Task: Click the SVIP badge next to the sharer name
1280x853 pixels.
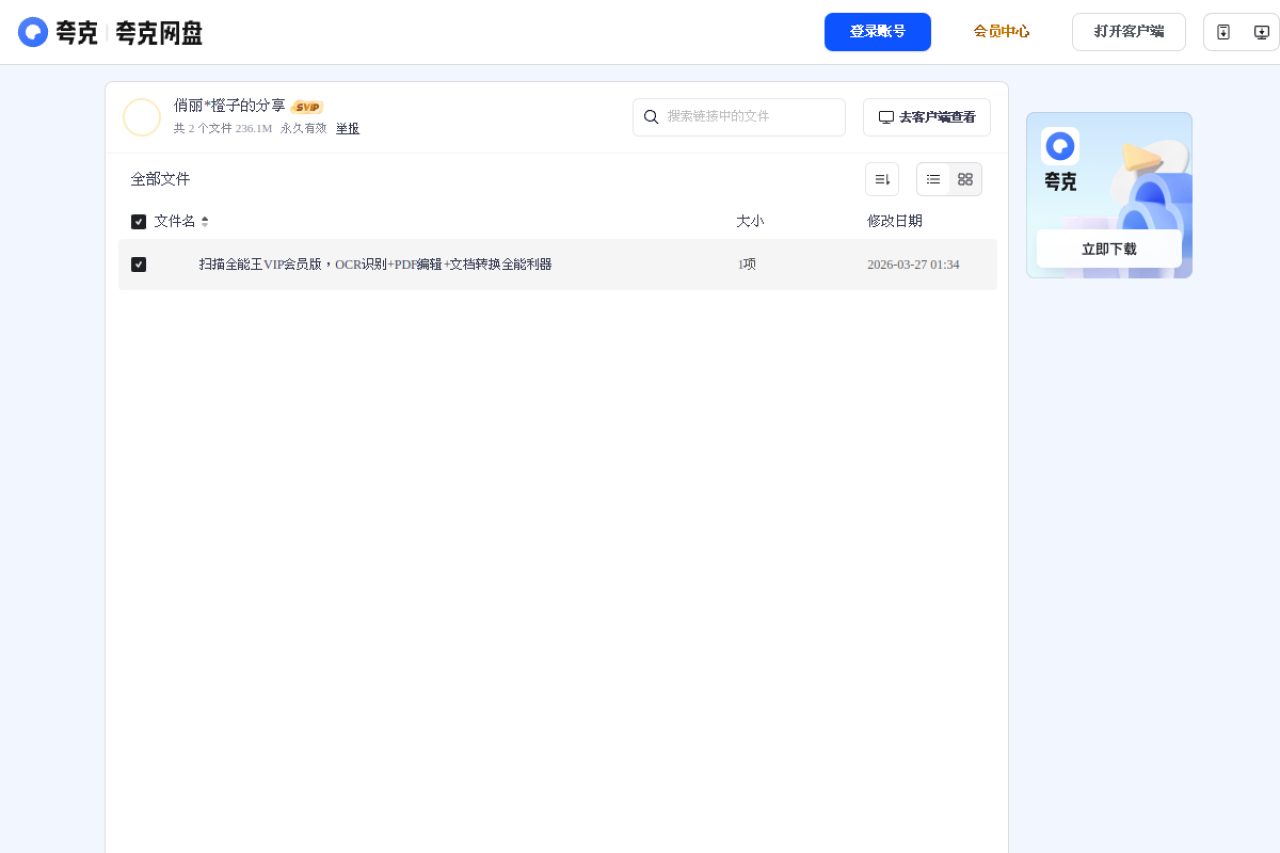Action: pos(307,106)
